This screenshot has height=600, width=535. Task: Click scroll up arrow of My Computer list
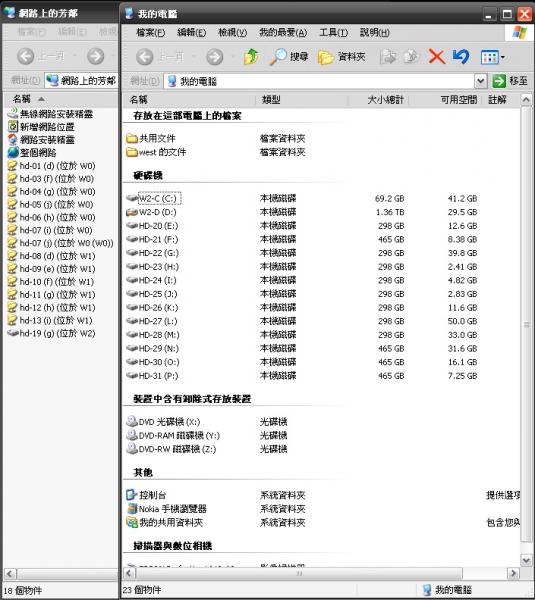(x=526, y=100)
